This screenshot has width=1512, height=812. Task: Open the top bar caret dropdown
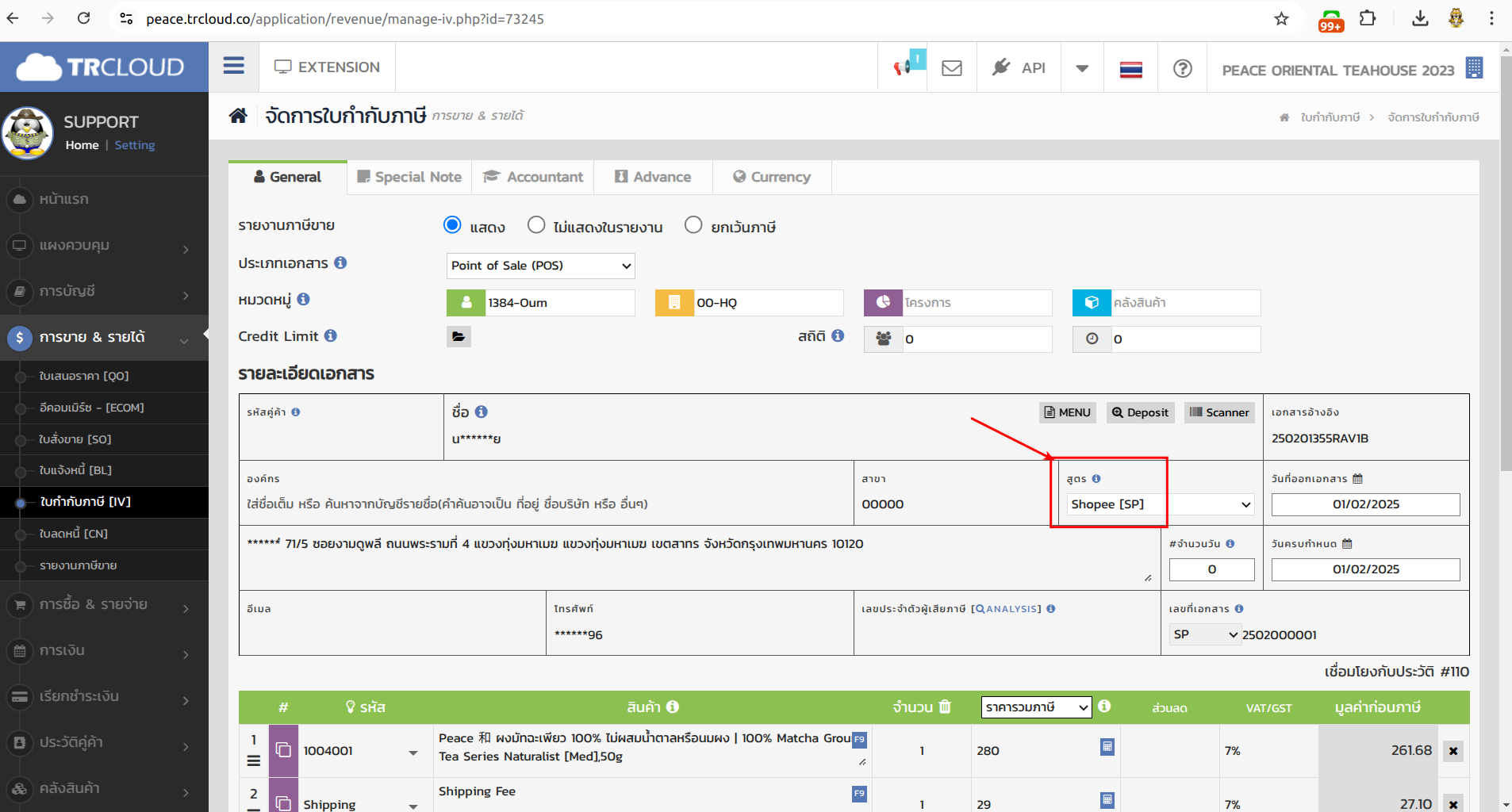tap(1082, 68)
